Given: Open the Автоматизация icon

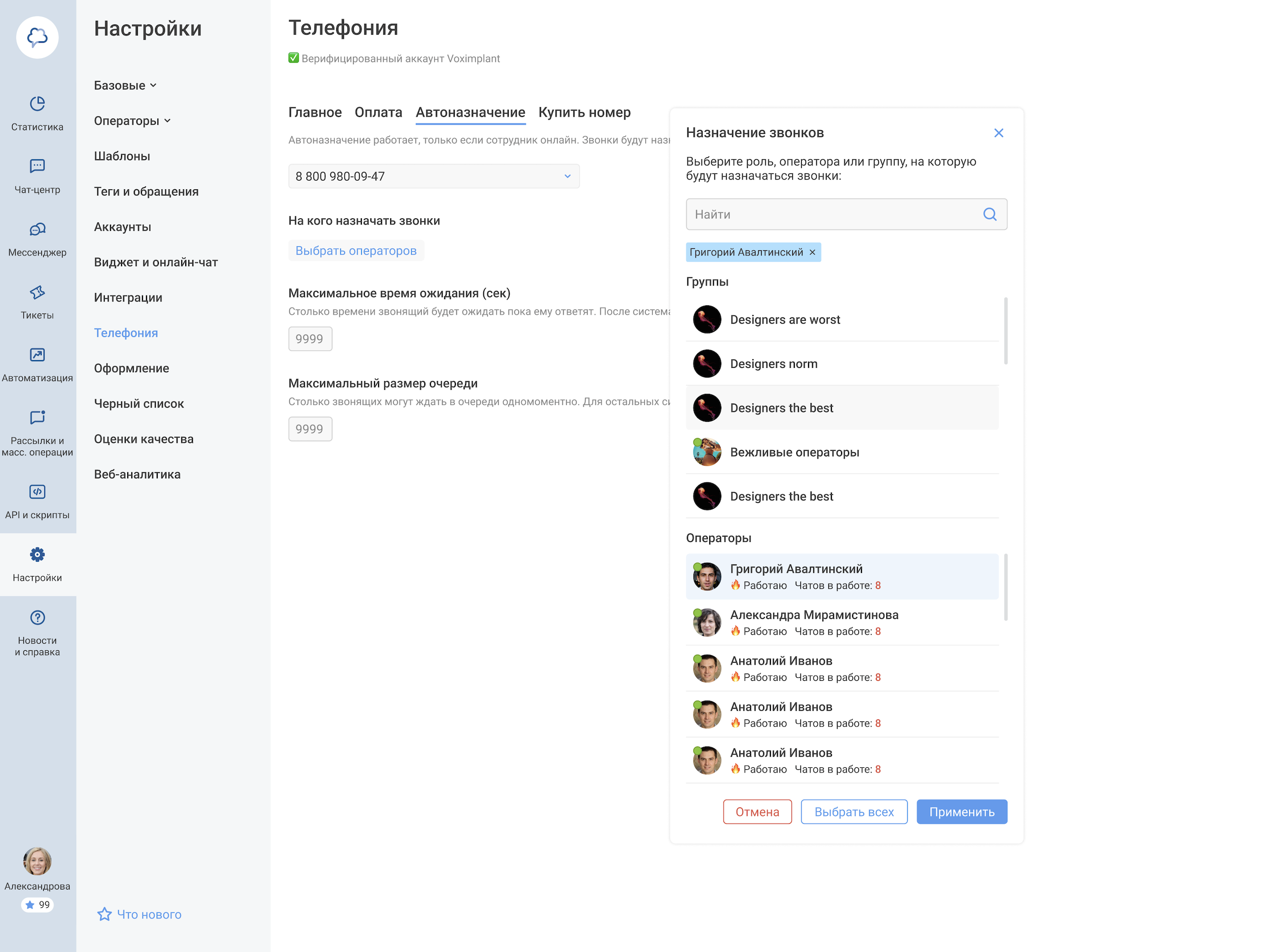Looking at the screenshot, I should 37,355.
